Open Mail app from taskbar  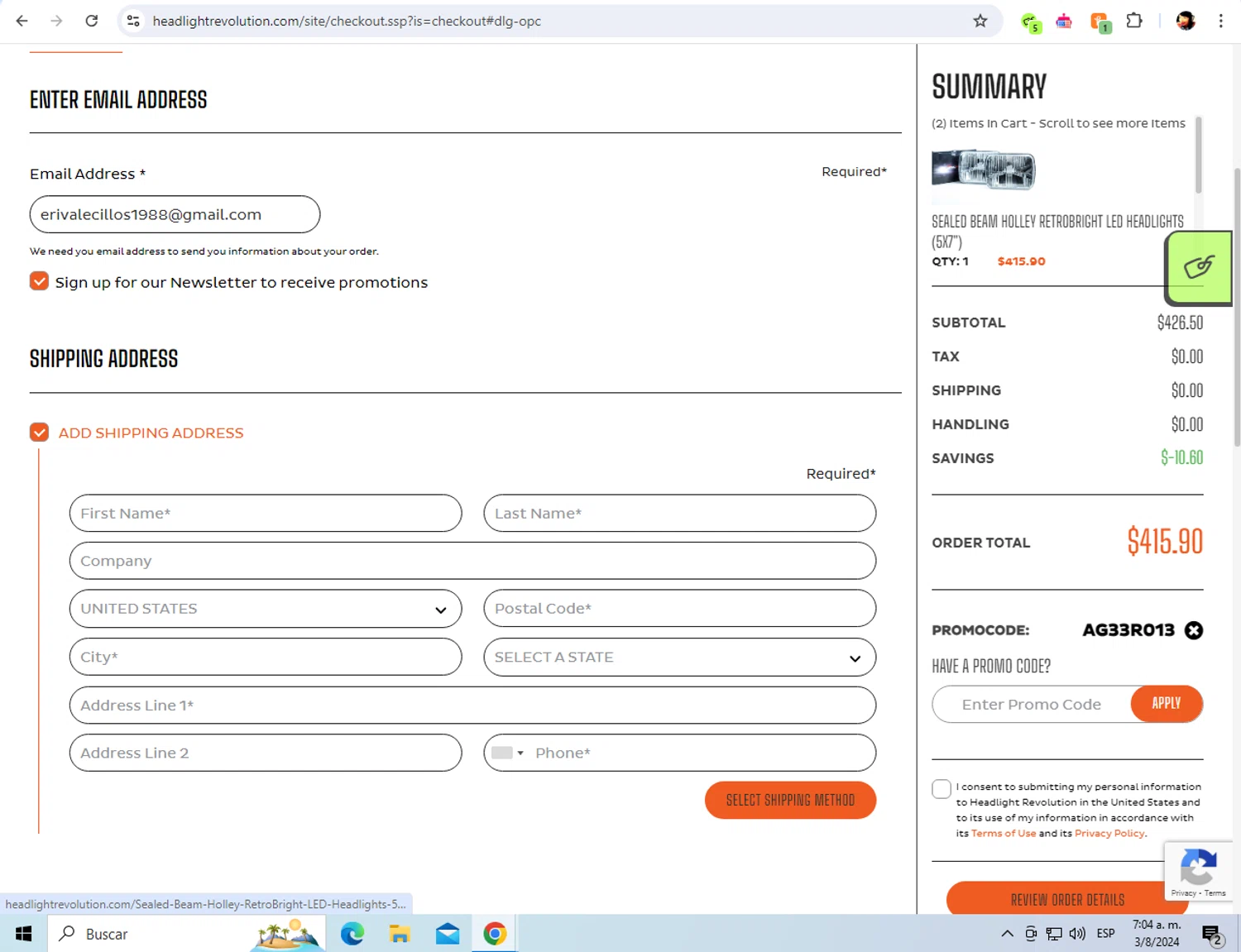(x=448, y=934)
